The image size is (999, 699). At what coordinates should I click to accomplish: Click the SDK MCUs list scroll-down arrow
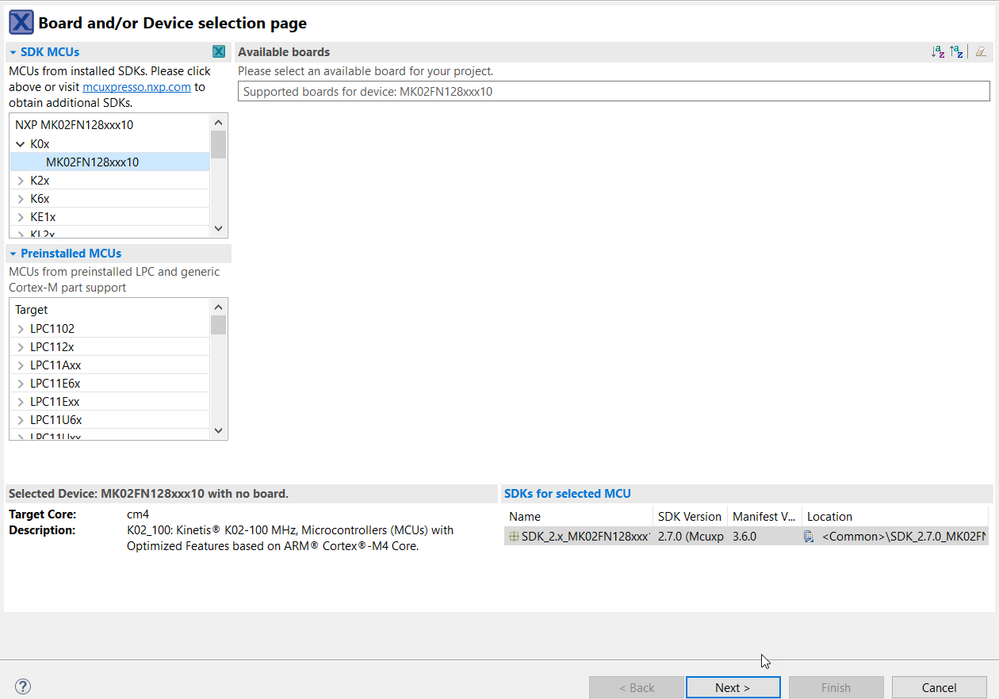click(x=219, y=228)
